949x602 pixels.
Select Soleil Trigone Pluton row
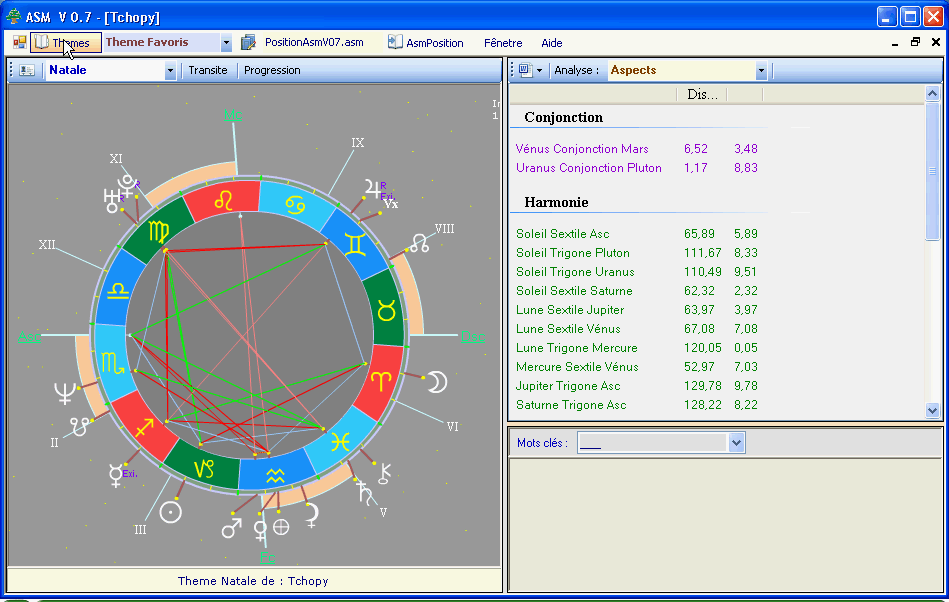click(636, 253)
